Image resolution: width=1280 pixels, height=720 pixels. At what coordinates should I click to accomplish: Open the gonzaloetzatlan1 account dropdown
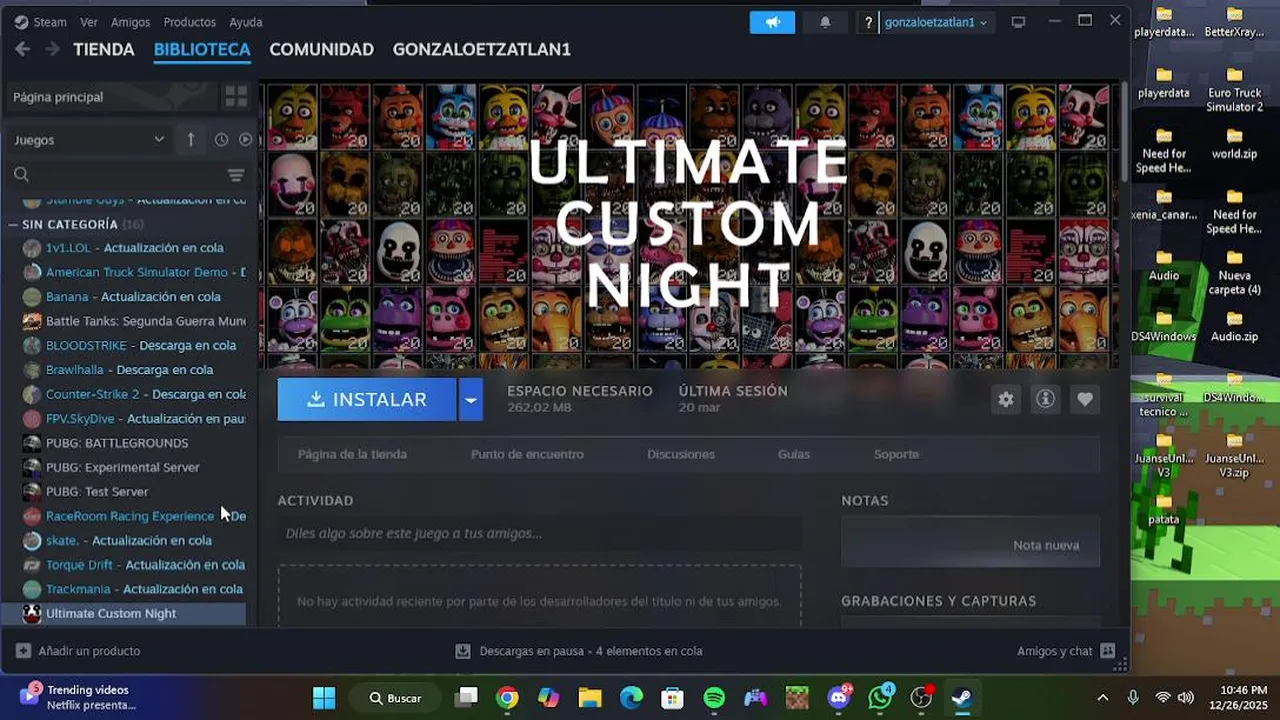[936, 22]
